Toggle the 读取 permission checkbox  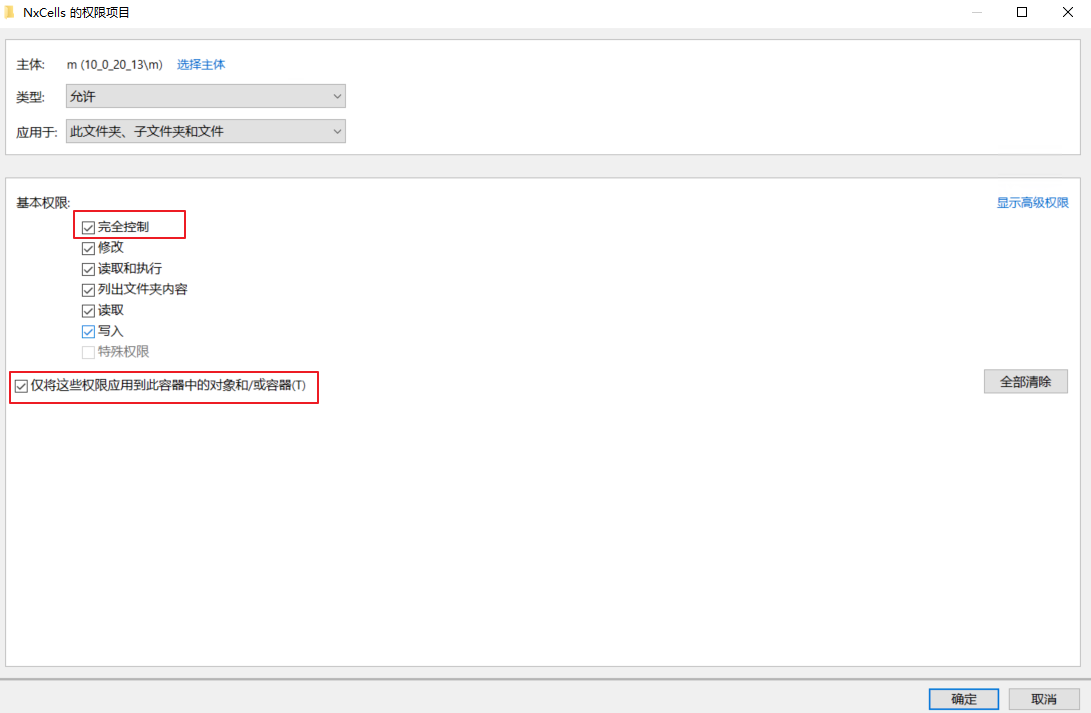click(x=88, y=311)
